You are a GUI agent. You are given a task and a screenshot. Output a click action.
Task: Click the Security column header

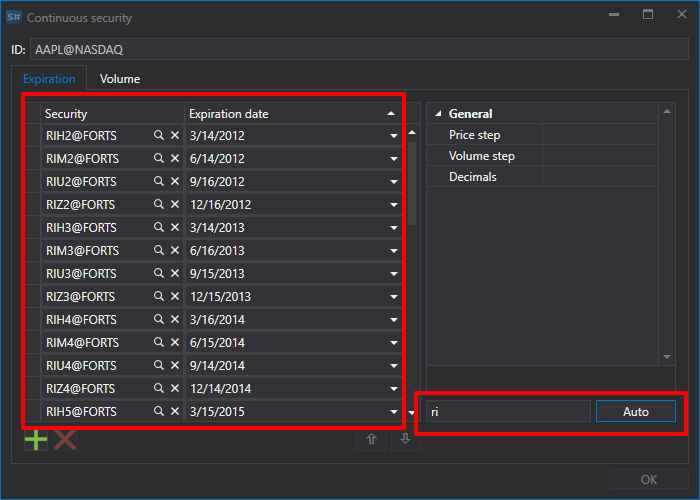point(112,114)
